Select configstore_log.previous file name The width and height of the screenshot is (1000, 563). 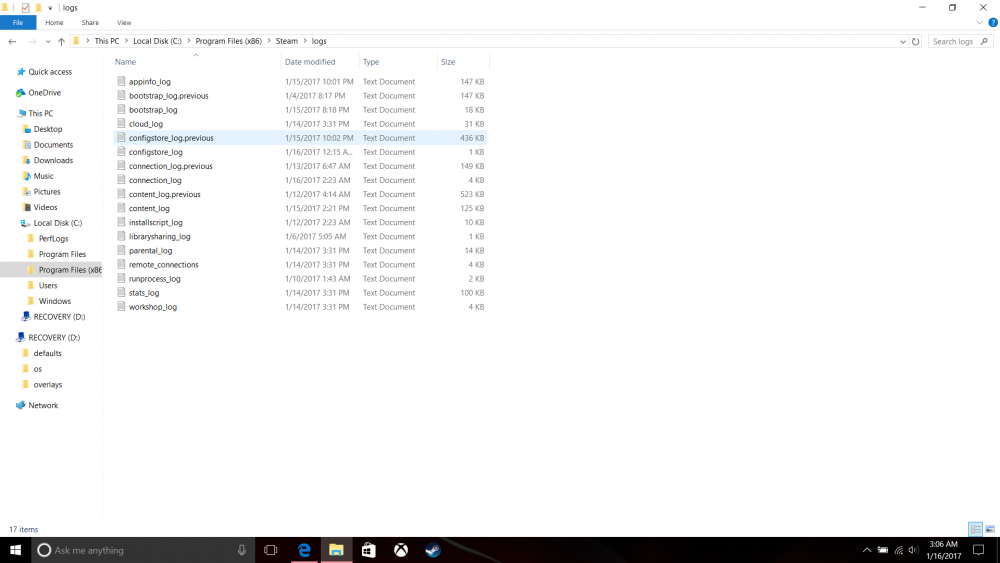pyautogui.click(x=171, y=138)
